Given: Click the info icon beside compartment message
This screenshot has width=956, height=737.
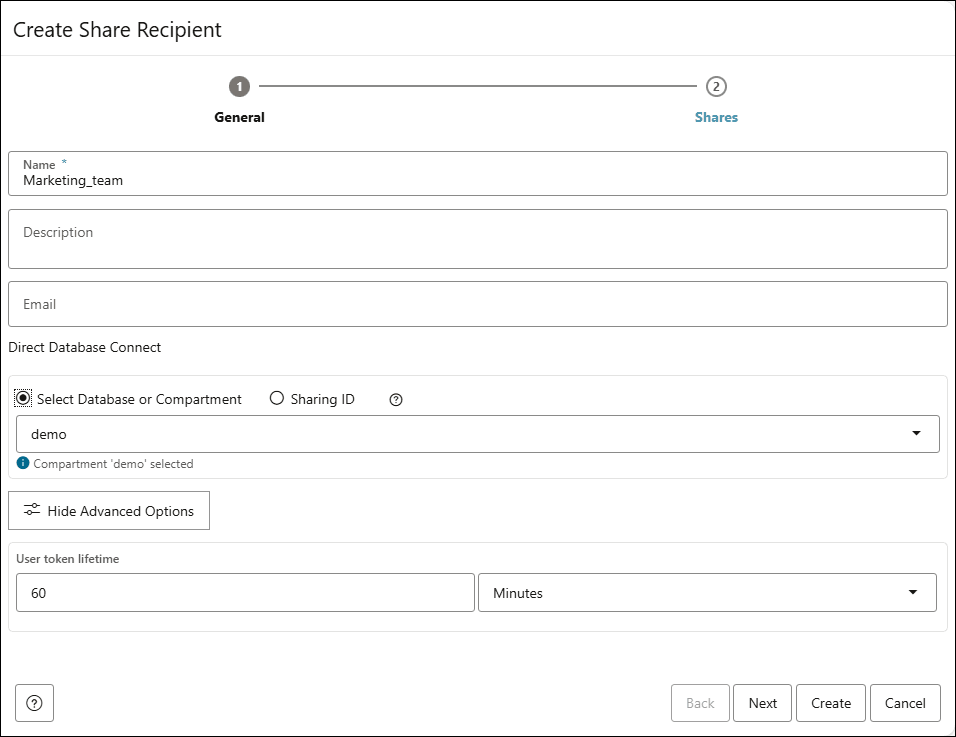Looking at the screenshot, I should coord(22,463).
